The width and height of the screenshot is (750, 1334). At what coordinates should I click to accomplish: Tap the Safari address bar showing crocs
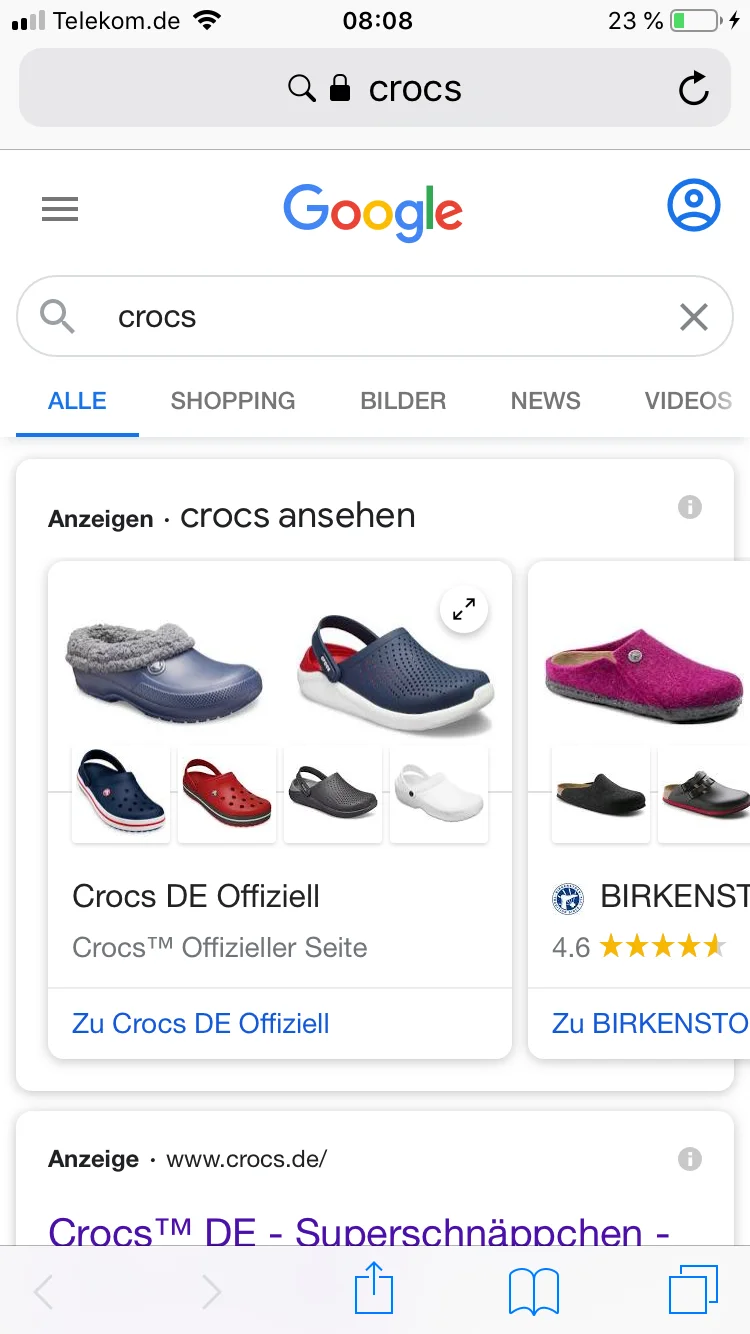pos(375,89)
